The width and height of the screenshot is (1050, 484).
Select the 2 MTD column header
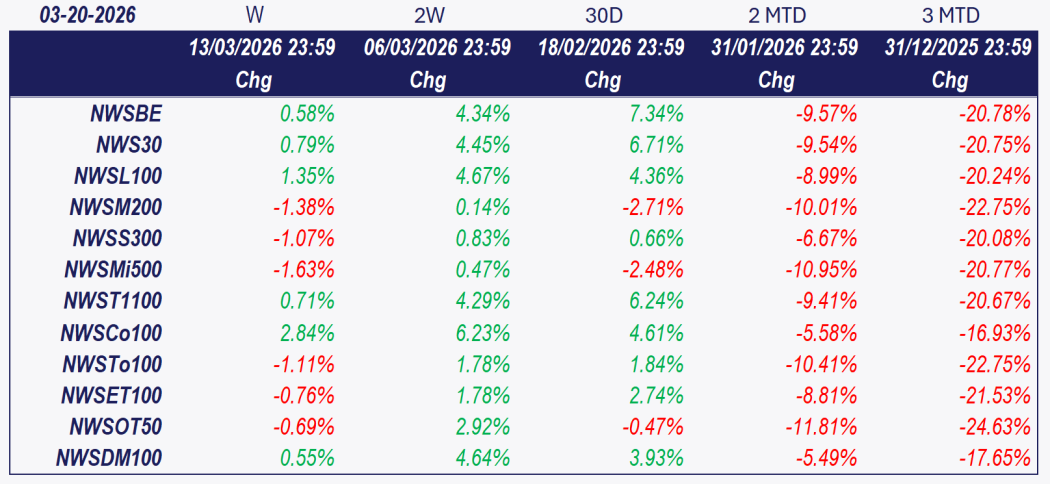click(776, 15)
